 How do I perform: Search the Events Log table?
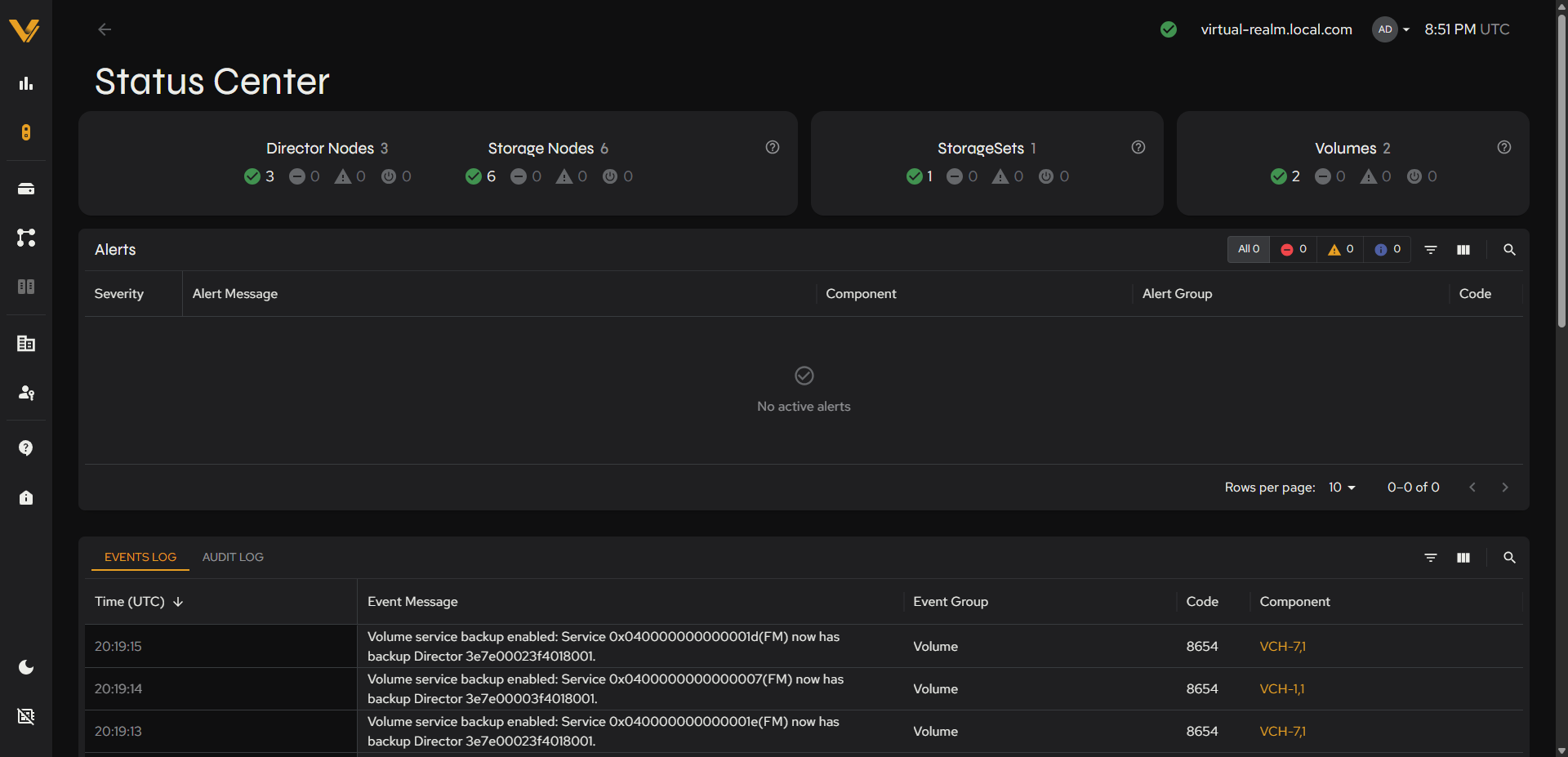1509,558
